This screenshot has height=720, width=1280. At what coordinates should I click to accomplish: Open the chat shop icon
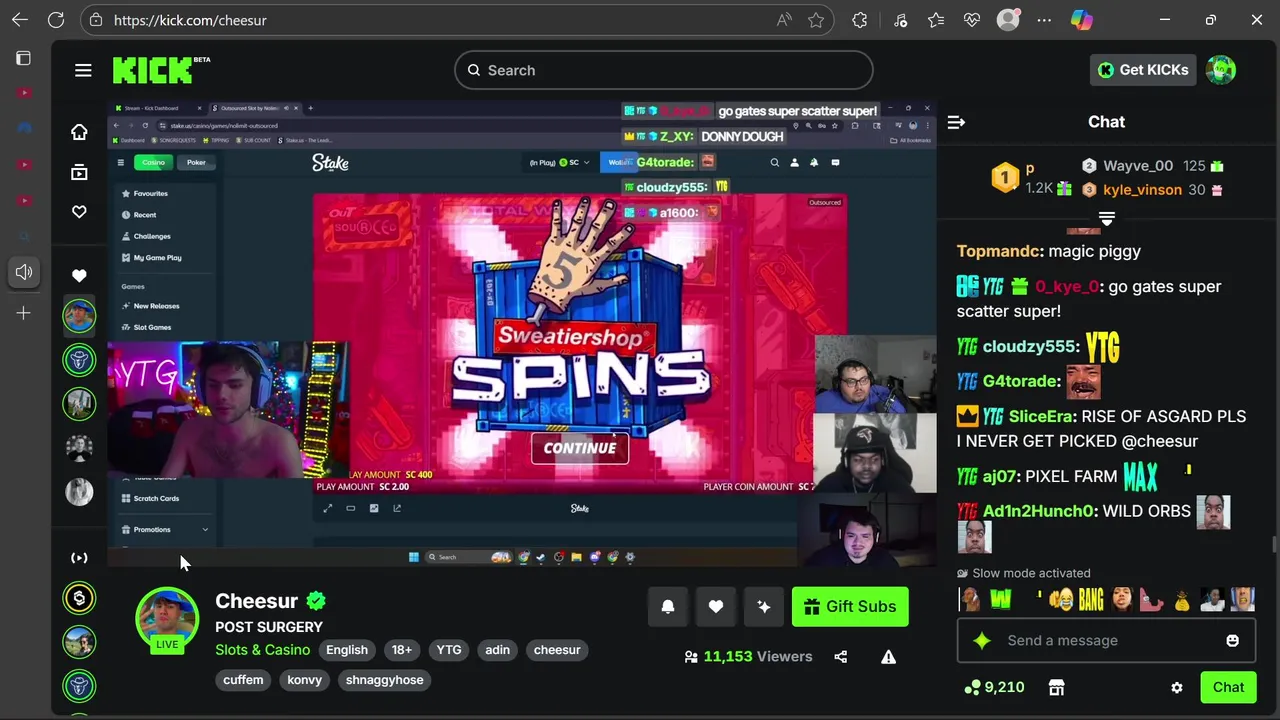pyautogui.click(x=1056, y=688)
